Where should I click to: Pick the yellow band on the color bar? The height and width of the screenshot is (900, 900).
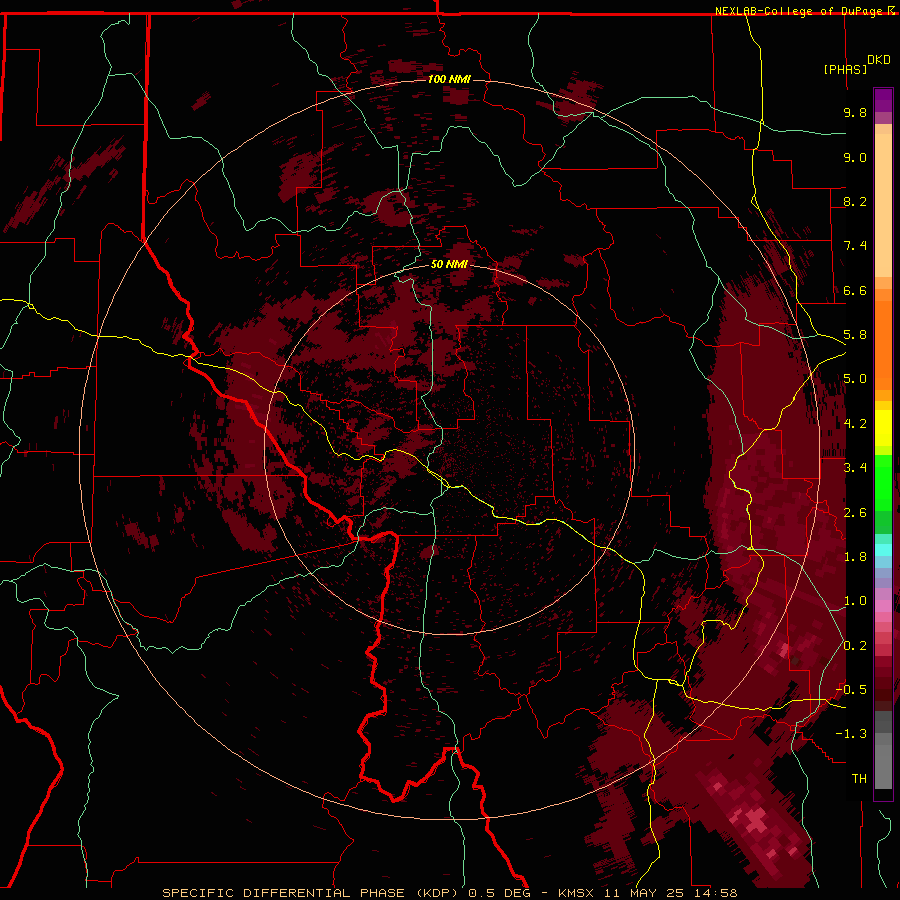(x=883, y=428)
